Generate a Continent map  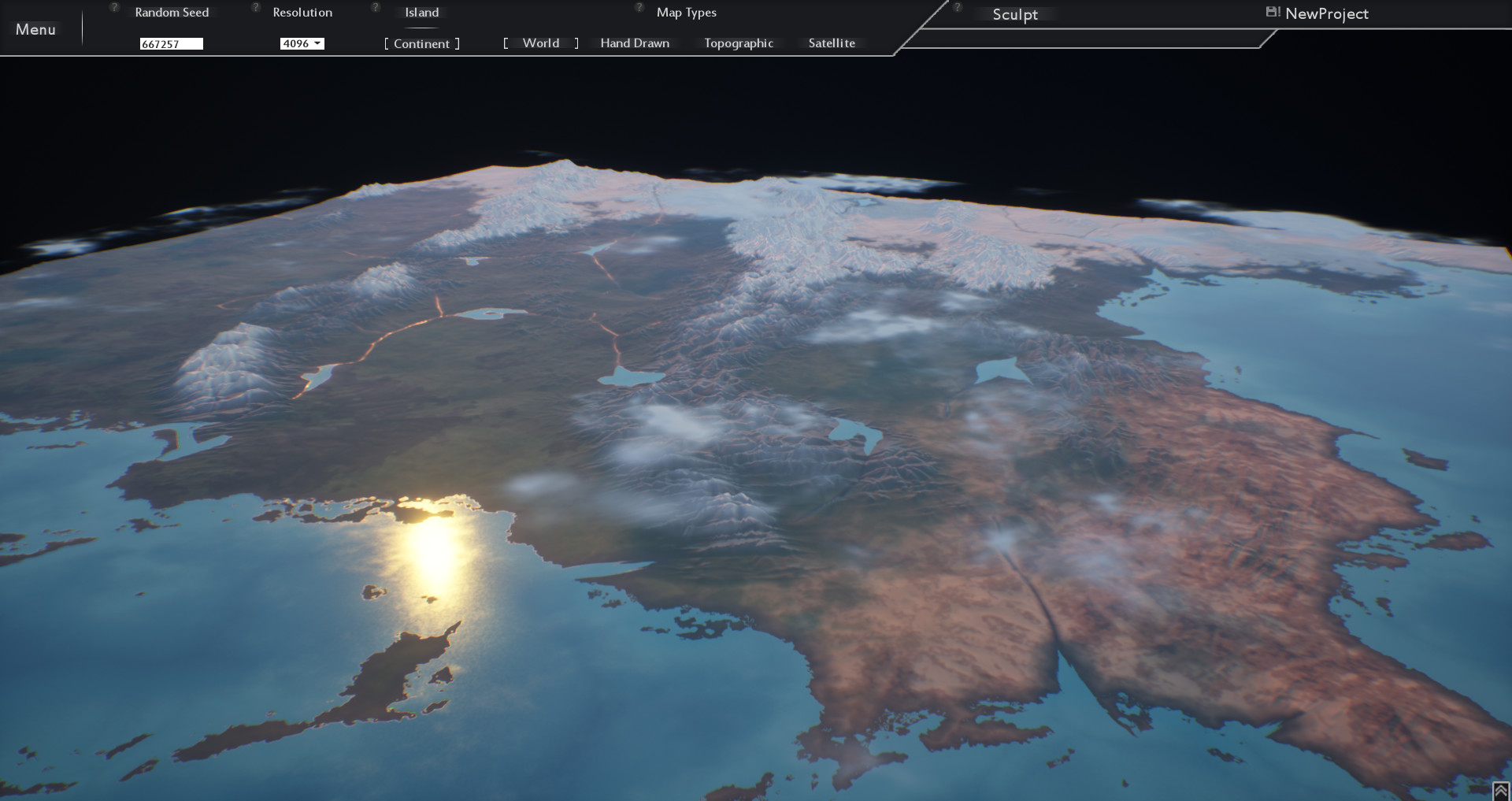422,43
